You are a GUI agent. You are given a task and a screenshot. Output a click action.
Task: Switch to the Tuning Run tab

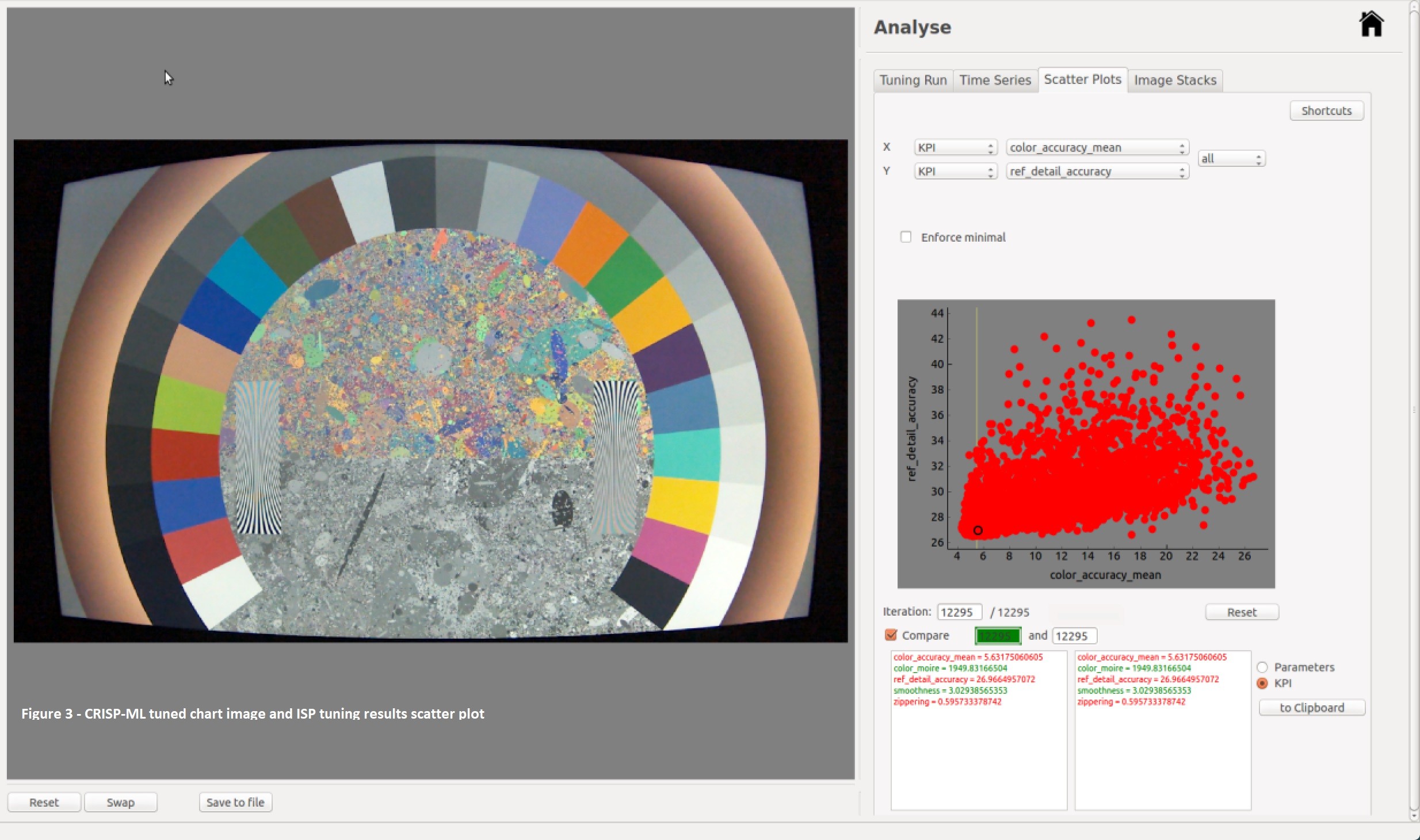pos(913,80)
